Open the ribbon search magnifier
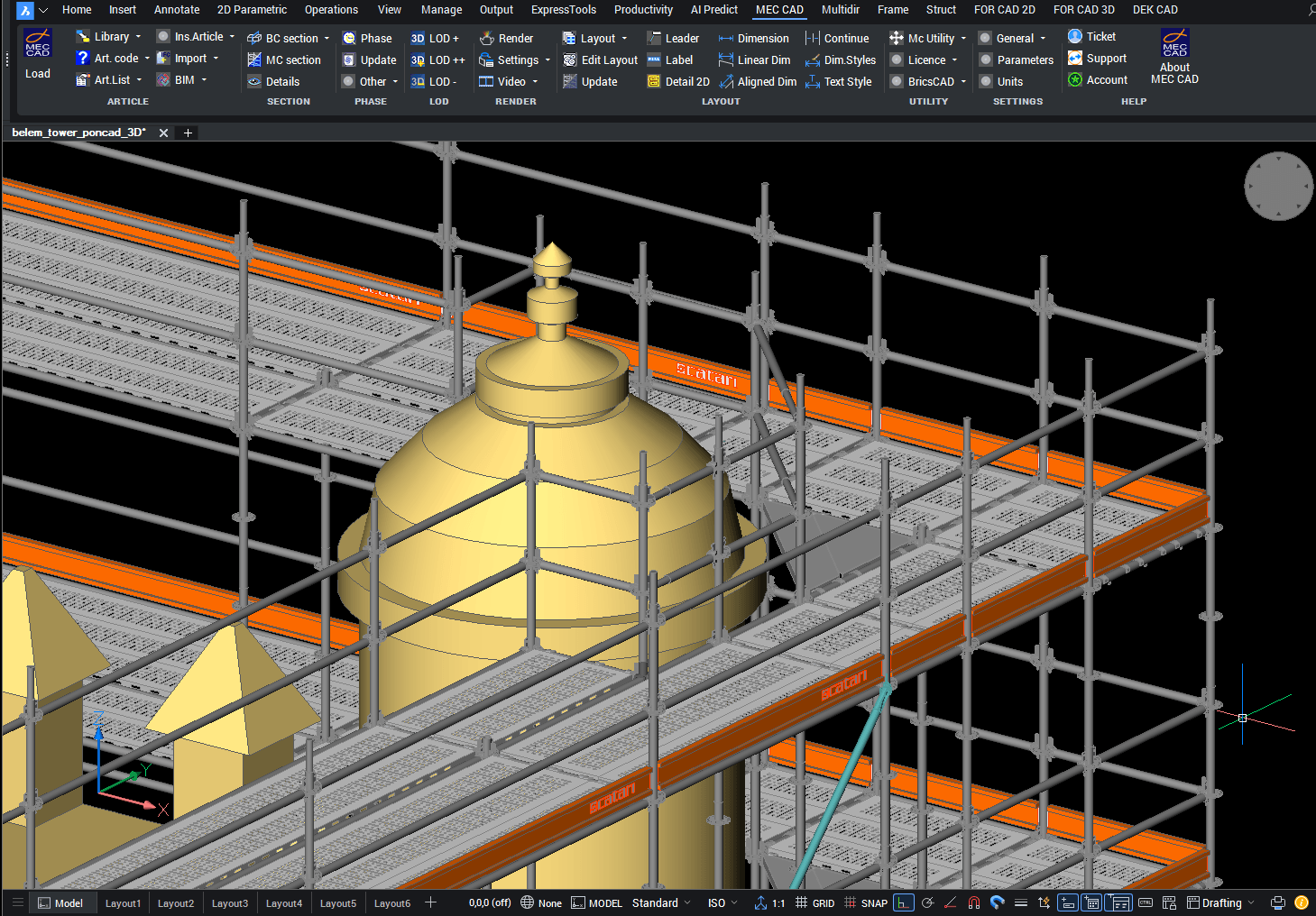 (x=1311, y=10)
